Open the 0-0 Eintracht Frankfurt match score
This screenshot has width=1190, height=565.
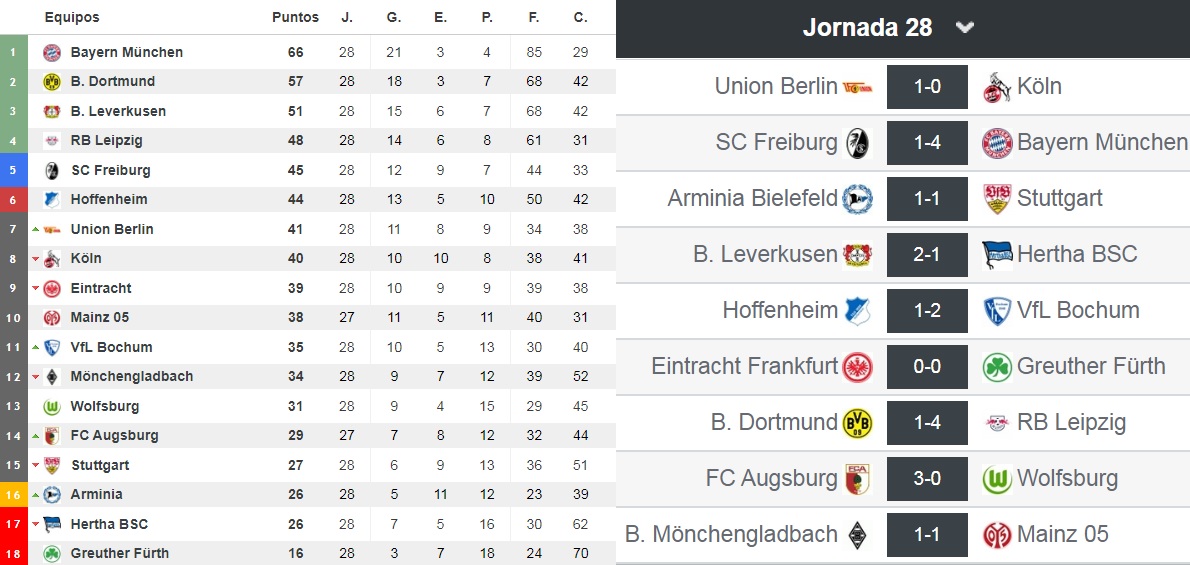pos(927,367)
